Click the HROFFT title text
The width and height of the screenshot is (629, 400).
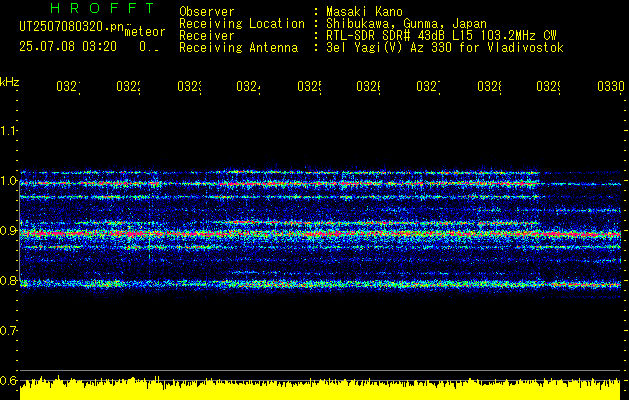tap(102, 8)
